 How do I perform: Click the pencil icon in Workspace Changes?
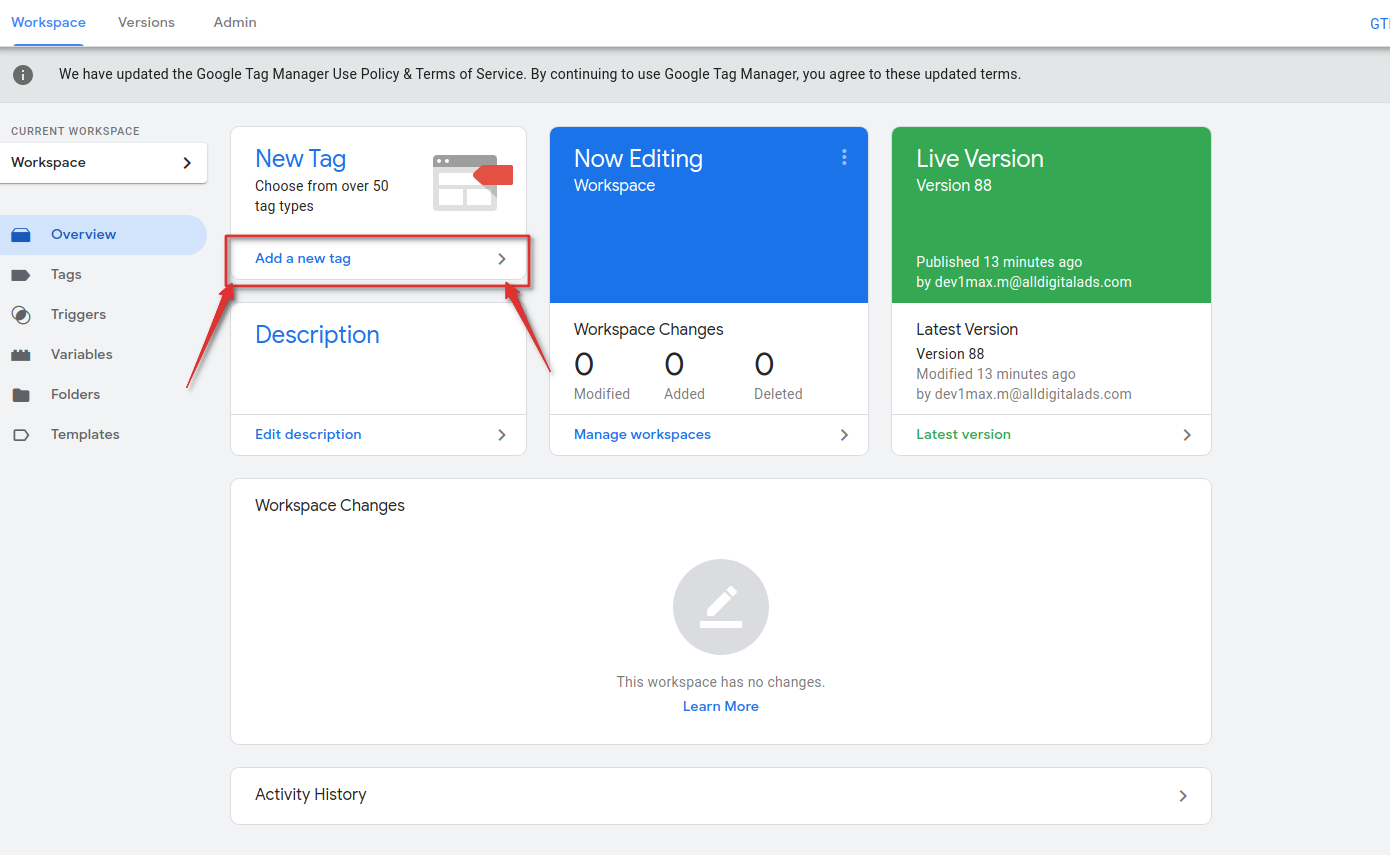[721, 607]
